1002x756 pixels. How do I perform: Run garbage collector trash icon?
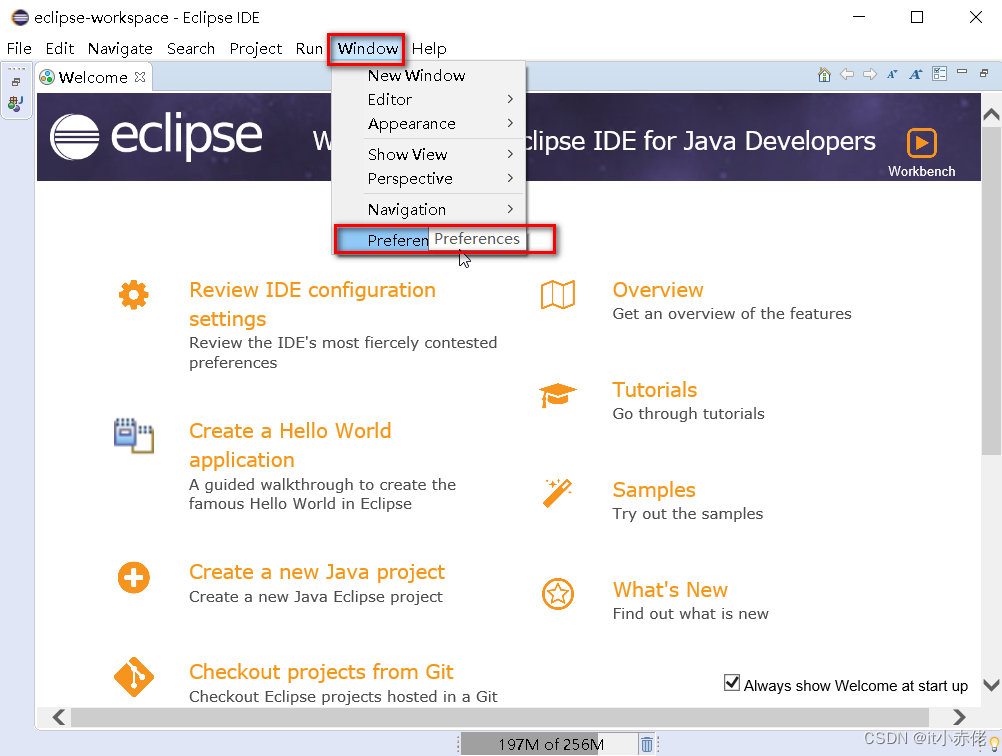(647, 744)
